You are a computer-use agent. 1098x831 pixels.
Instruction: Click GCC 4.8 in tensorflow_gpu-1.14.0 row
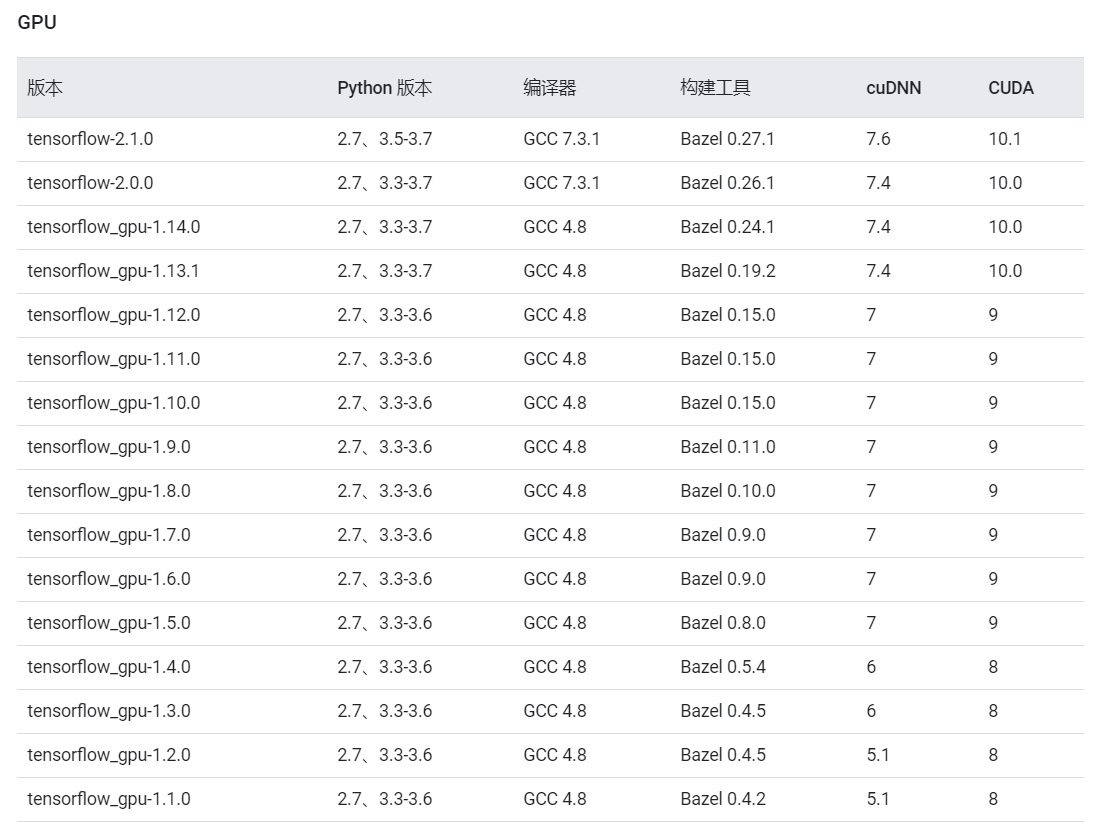tap(555, 227)
